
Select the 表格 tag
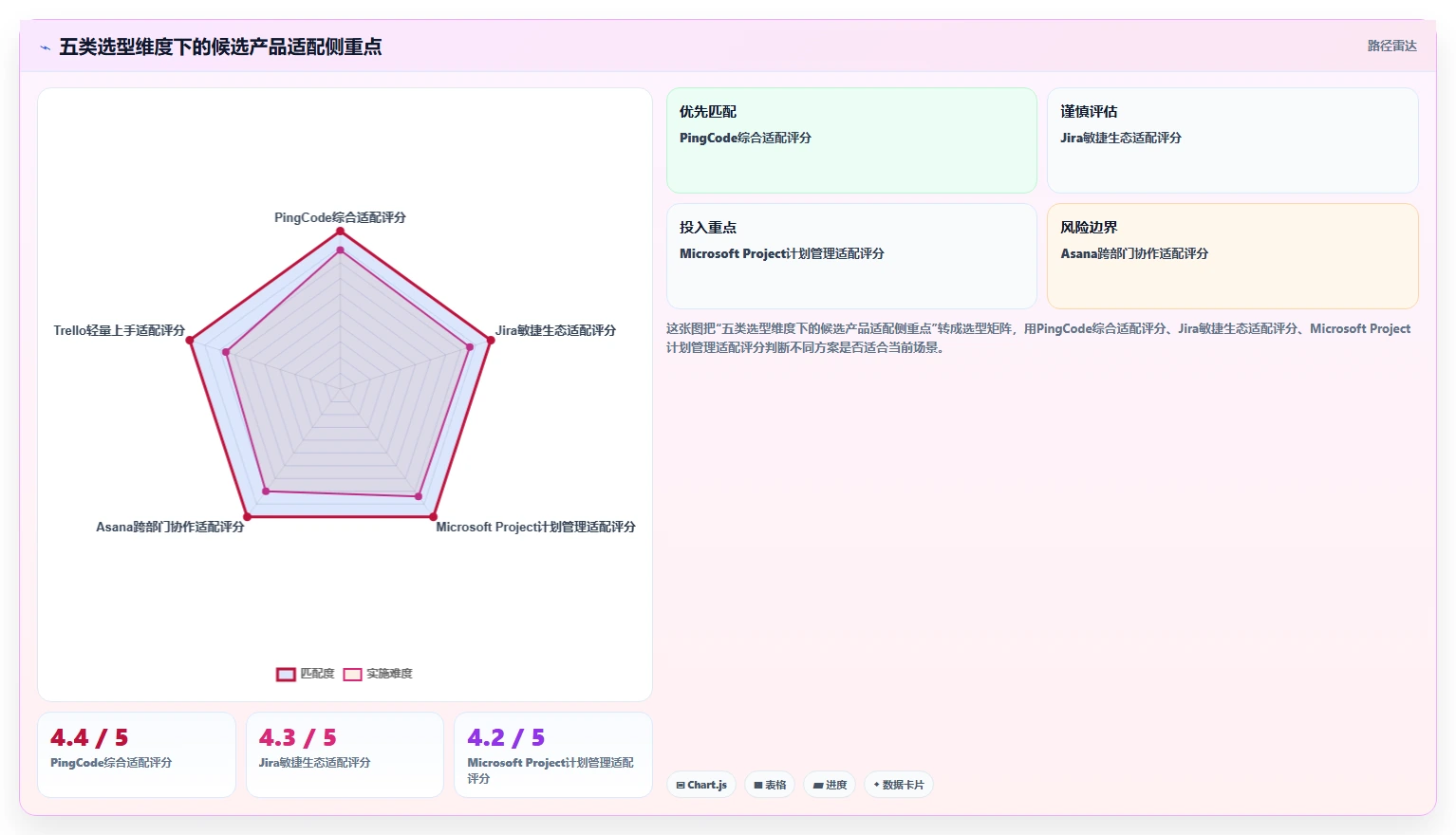pyautogui.click(x=770, y=785)
